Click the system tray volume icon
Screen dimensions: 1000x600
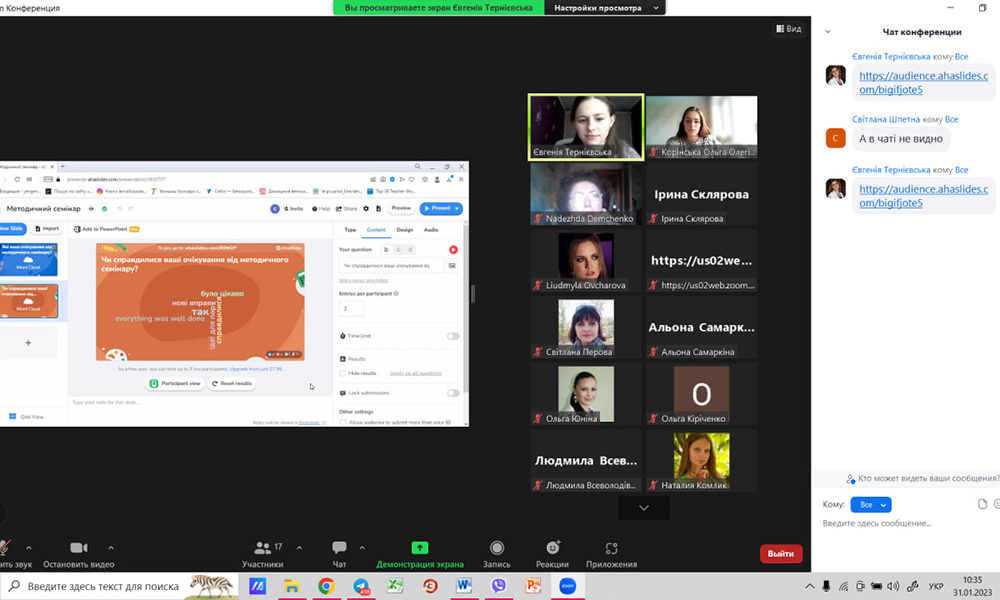[893, 586]
